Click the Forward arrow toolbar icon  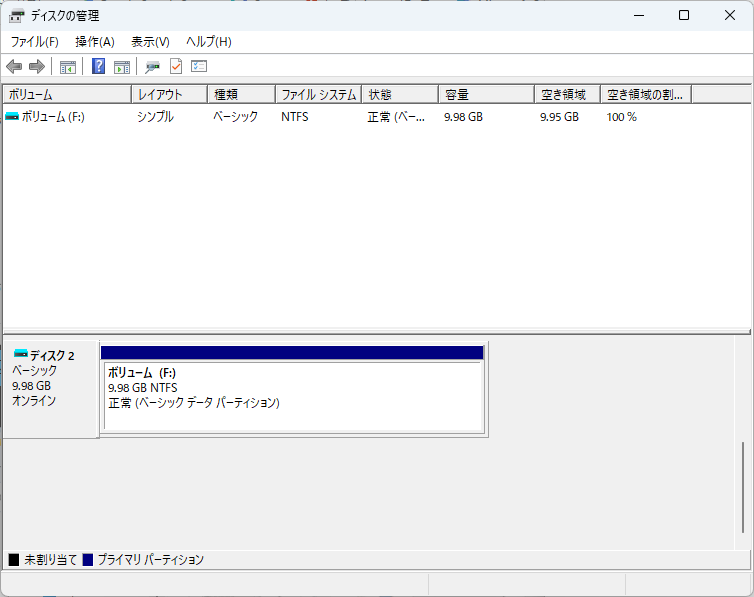pos(37,66)
